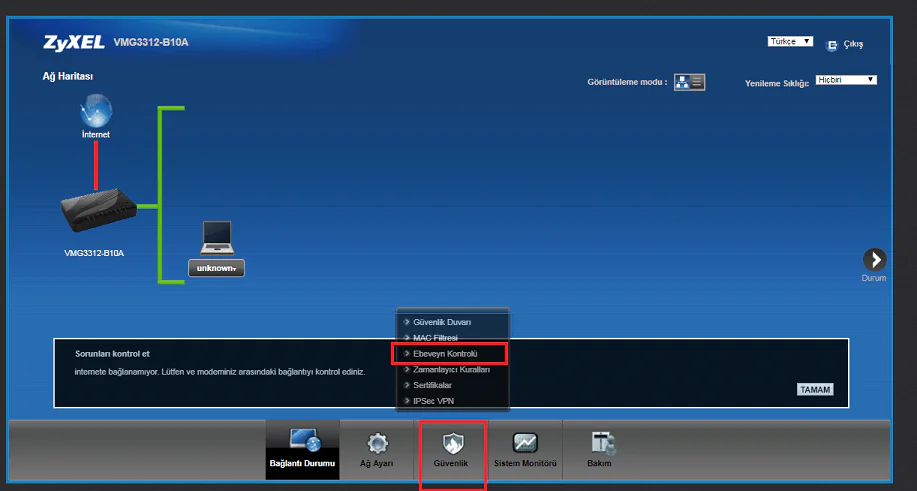This screenshot has height=491, width=917.
Task: Select Güvenlik Duvarı menu entry
Action: point(442,322)
